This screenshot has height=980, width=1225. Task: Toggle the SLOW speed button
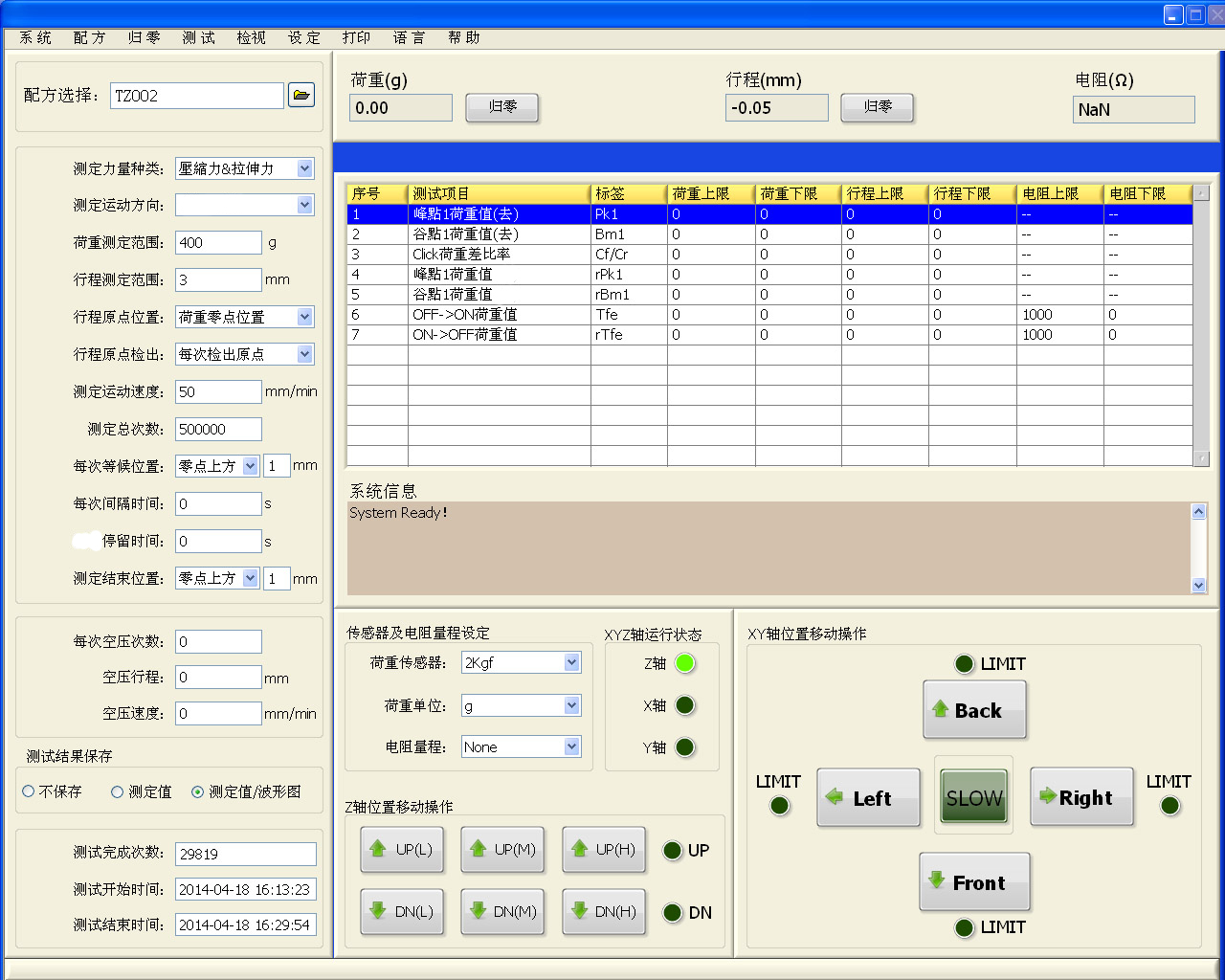[x=974, y=797]
